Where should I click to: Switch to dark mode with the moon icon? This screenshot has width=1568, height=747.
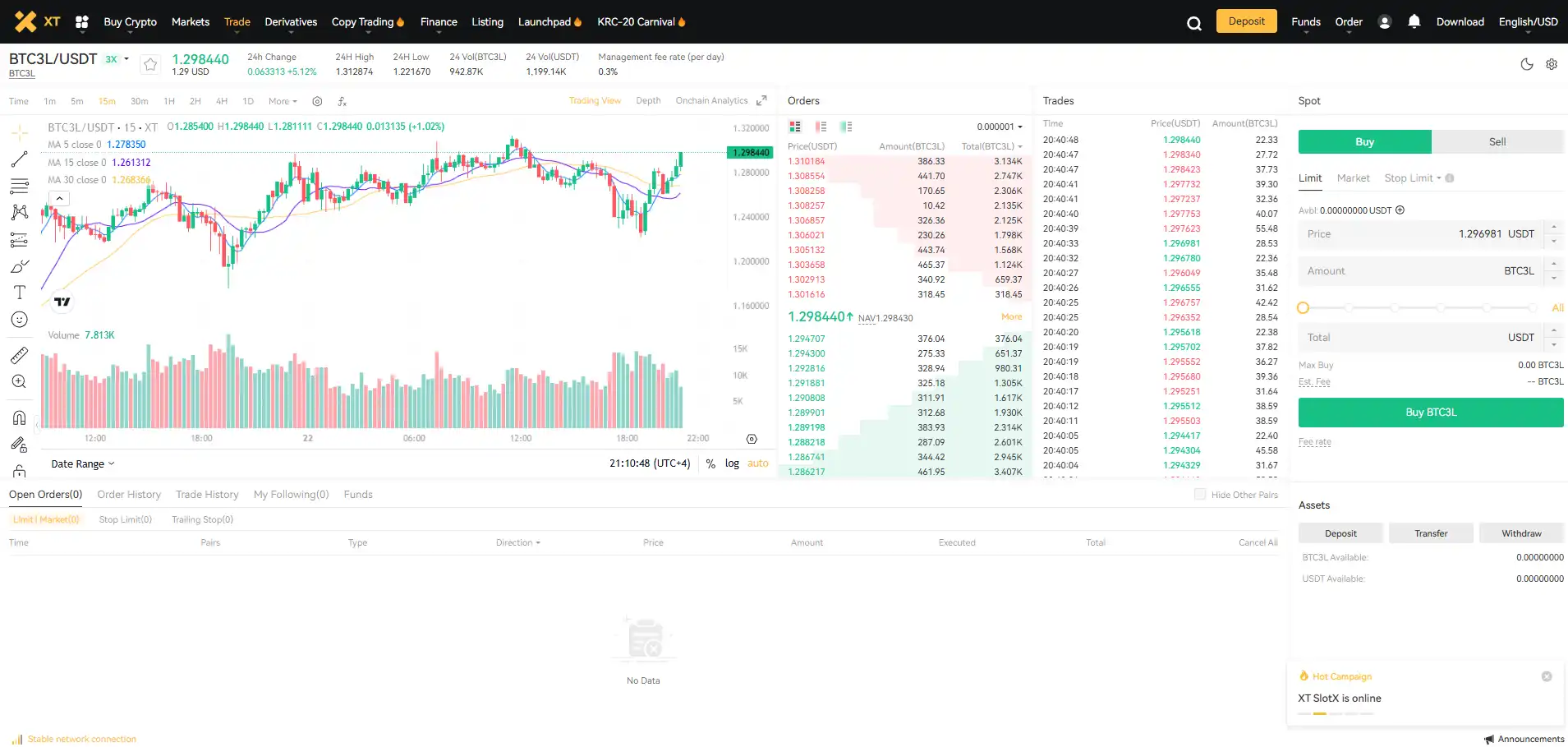click(x=1527, y=64)
